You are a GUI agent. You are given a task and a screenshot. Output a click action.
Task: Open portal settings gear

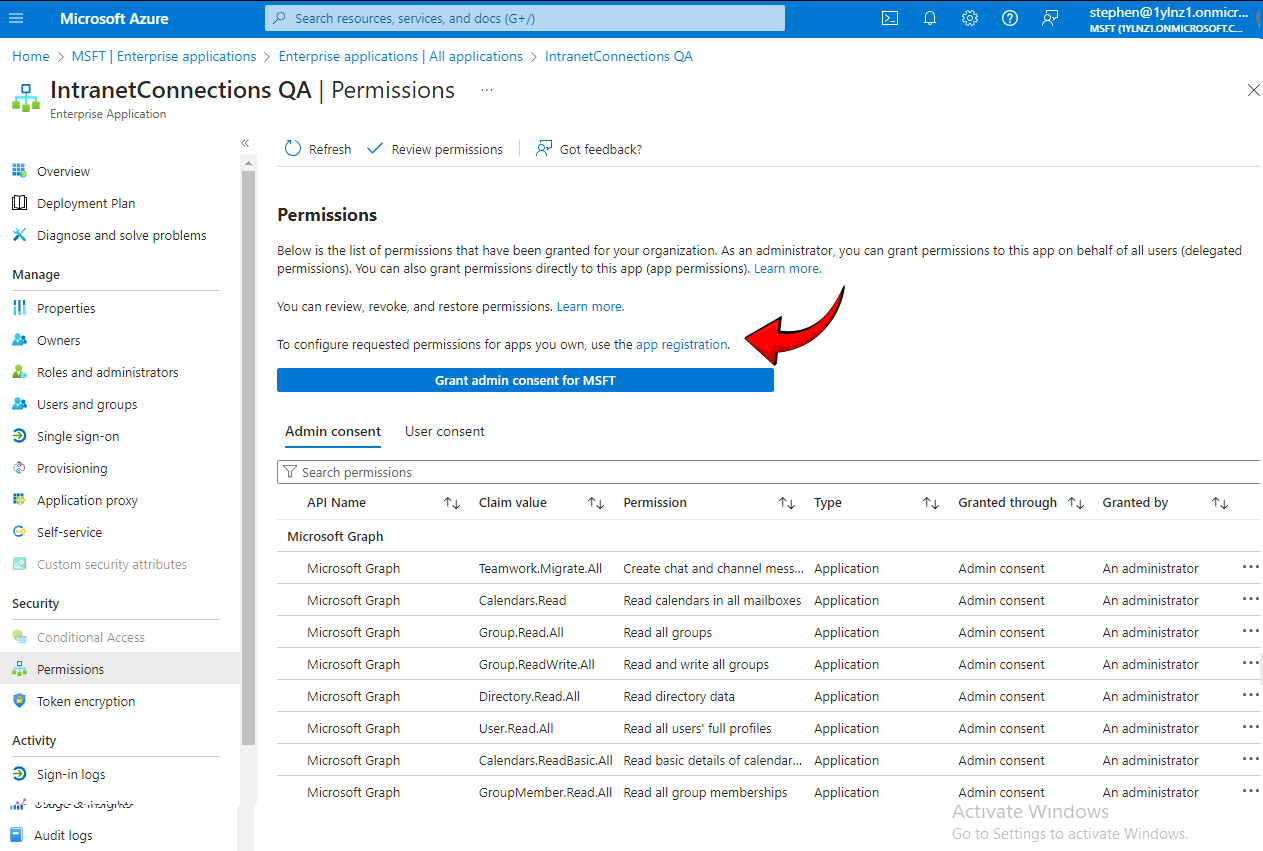click(x=970, y=18)
